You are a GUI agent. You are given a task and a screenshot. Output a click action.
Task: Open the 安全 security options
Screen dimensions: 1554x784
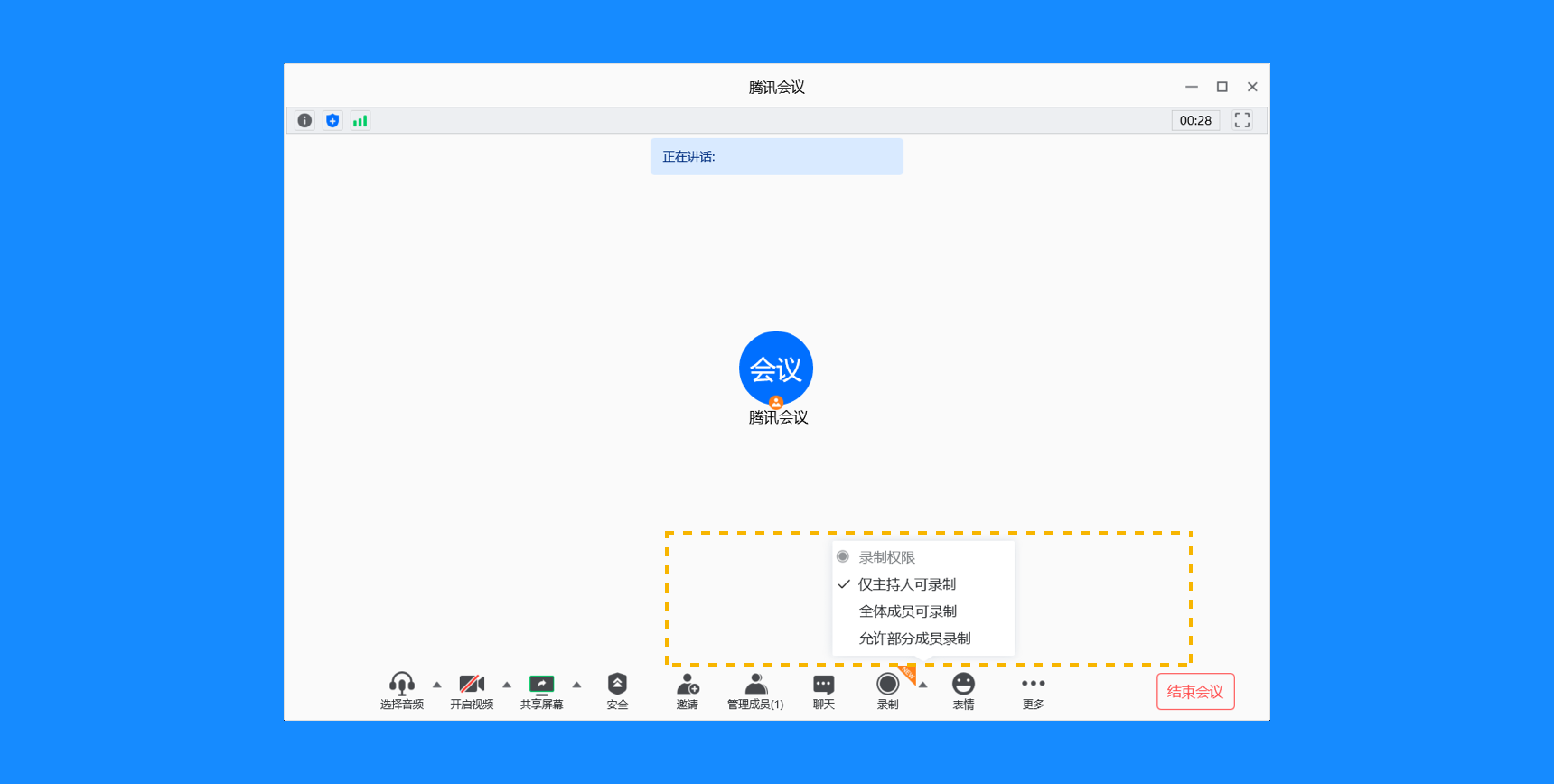click(617, 691)
